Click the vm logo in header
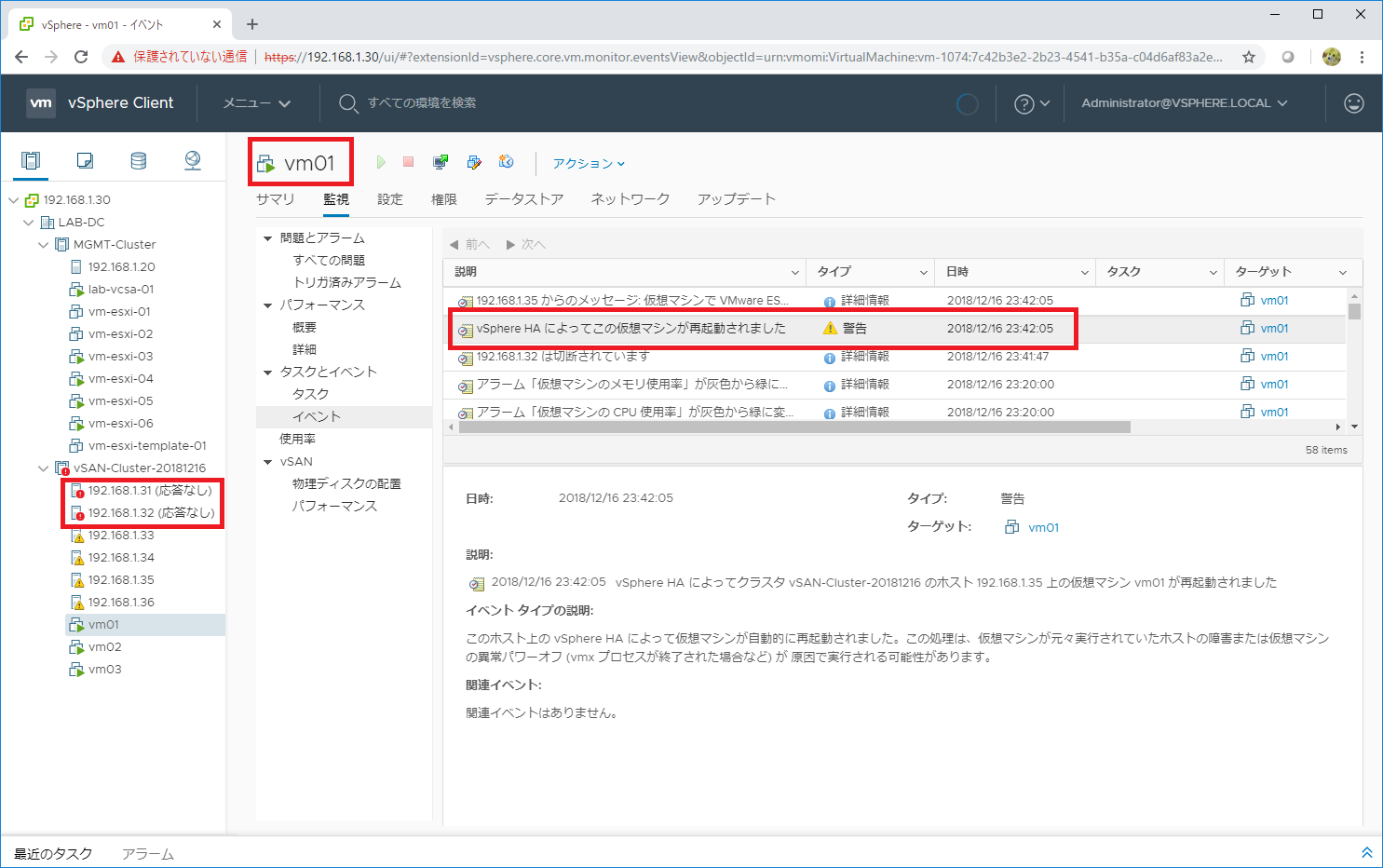 click(41, 103)
